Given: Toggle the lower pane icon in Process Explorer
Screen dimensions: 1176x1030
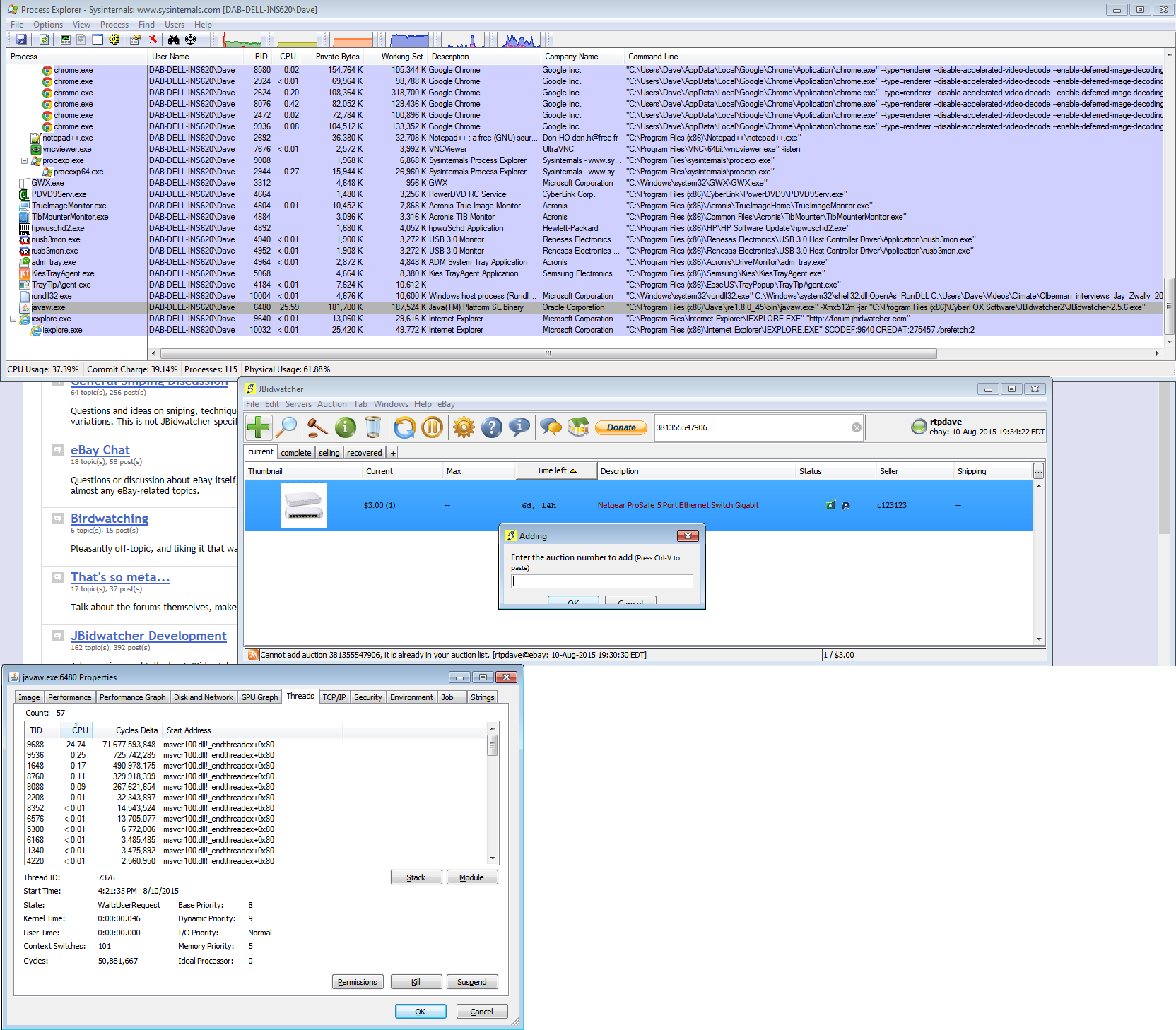Looking at the screenshot, I should click(x=98, y=40).
